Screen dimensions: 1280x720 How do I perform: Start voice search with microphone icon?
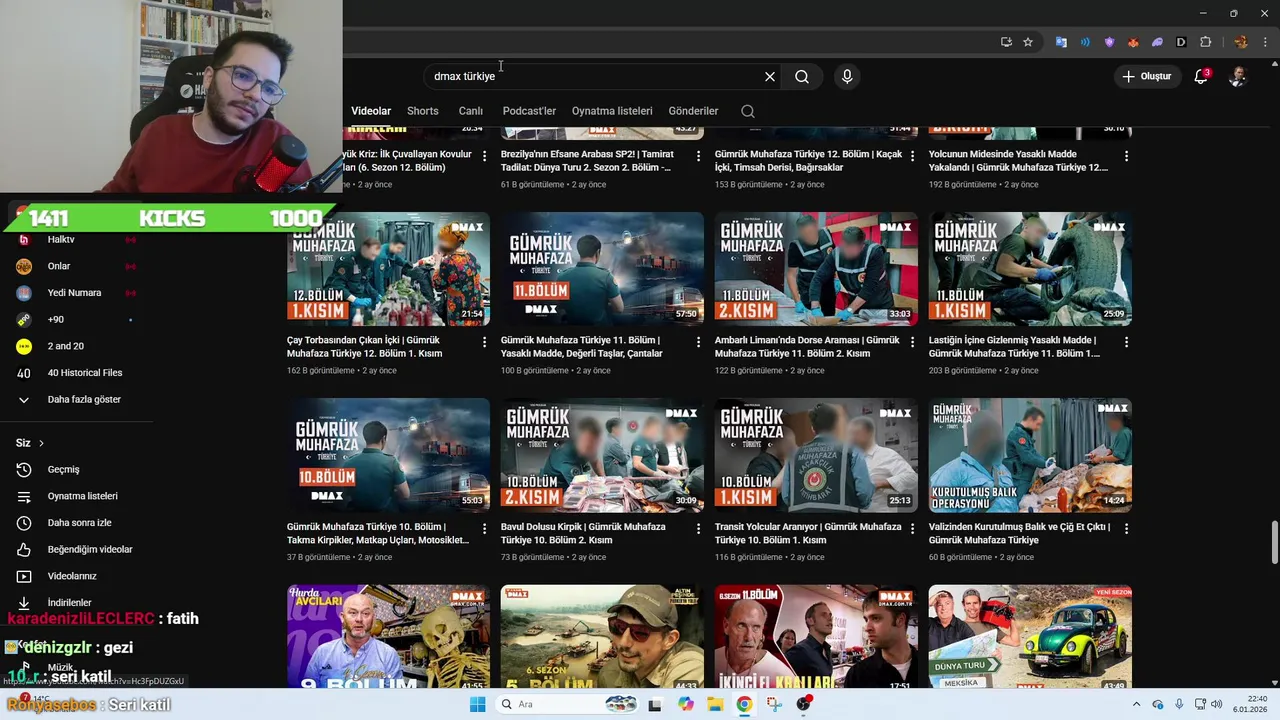click(x=847, y=76)
